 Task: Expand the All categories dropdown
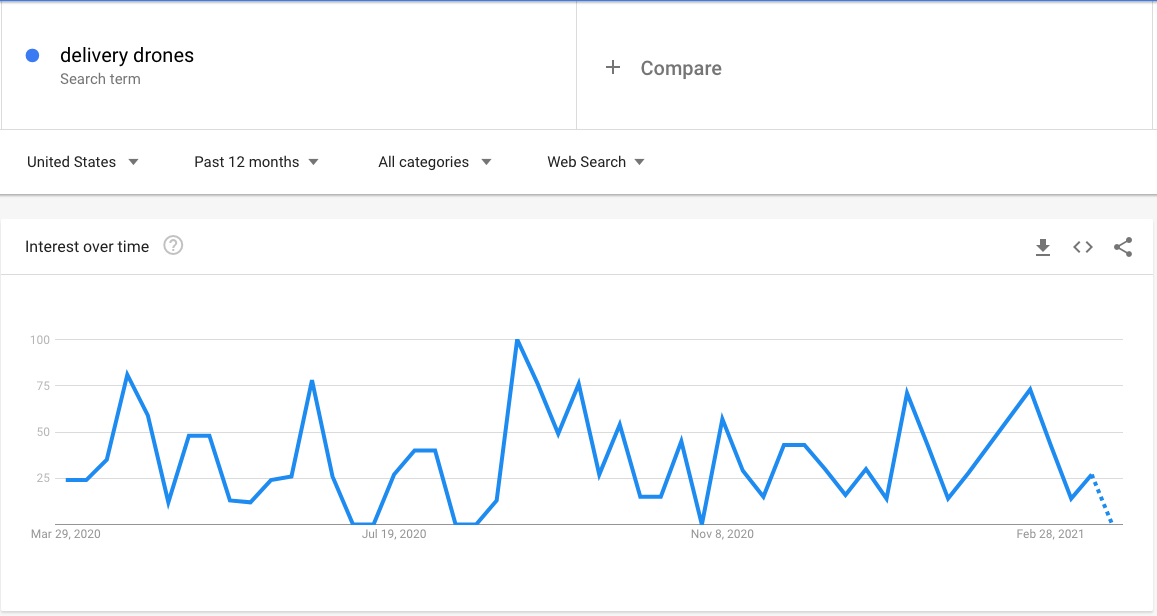point(435,162)
